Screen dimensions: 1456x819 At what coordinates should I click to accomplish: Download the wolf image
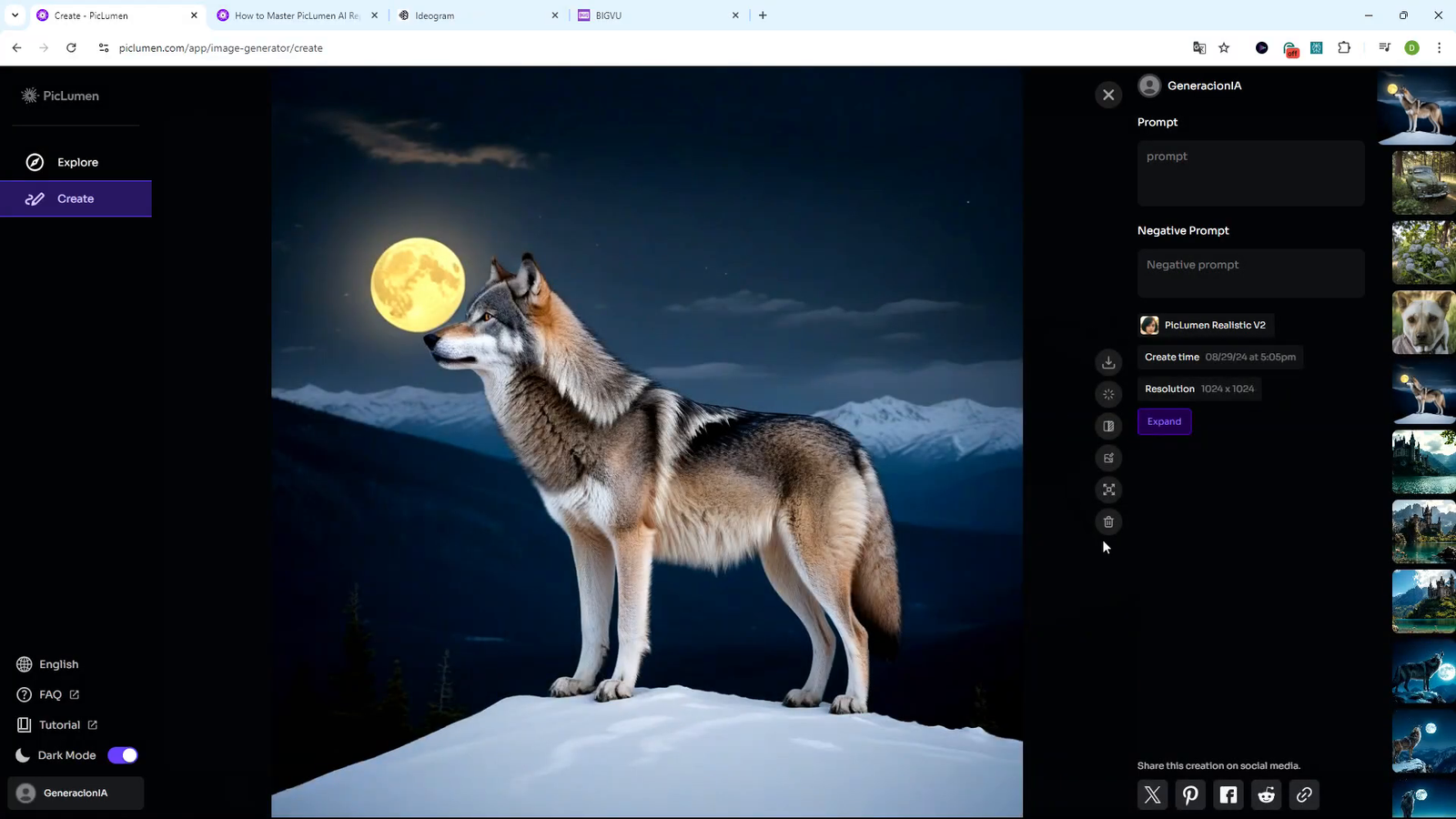tap(1108, 362)
